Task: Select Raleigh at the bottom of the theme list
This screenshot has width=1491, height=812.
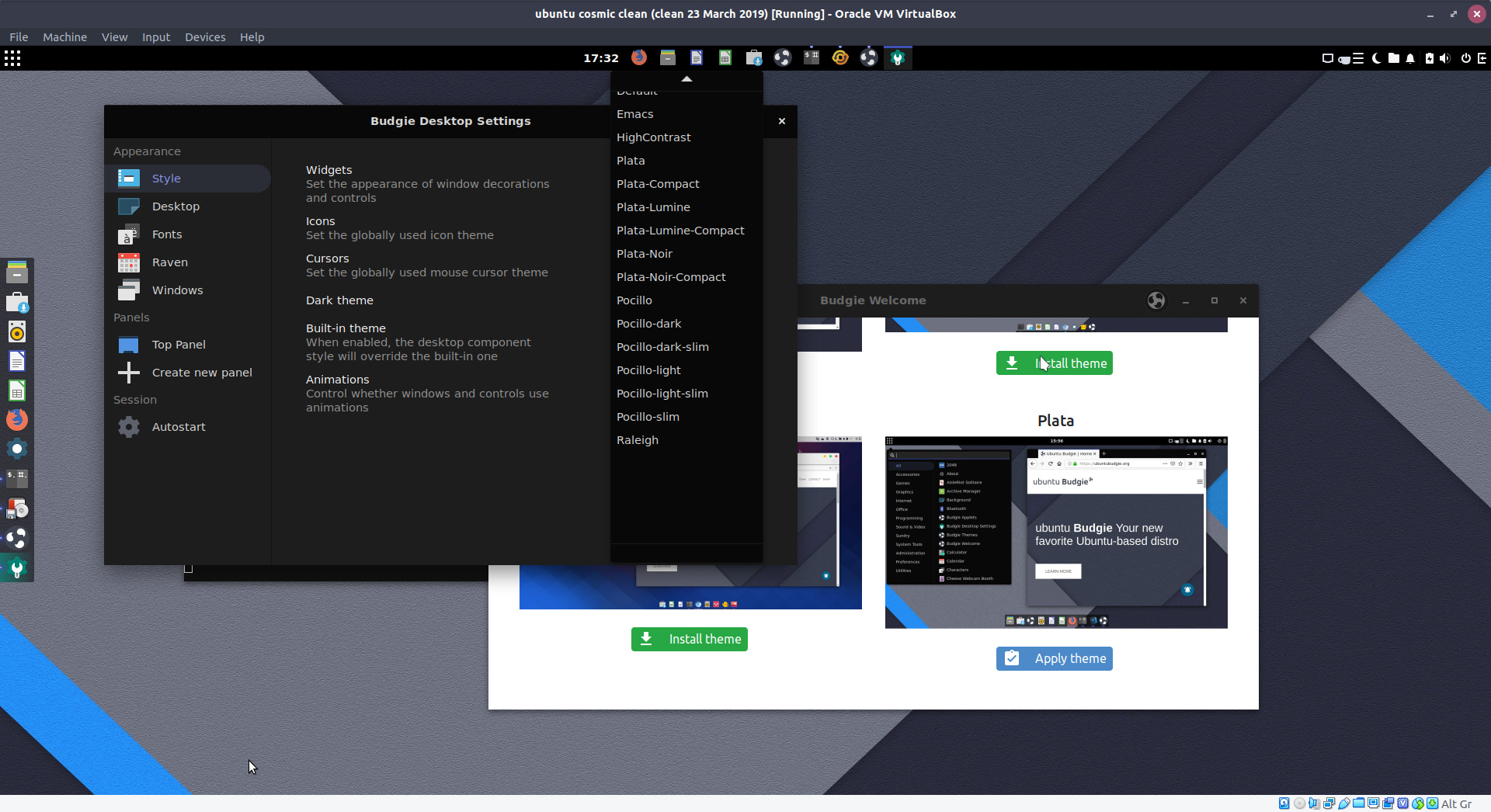Action: coord(637,439)
